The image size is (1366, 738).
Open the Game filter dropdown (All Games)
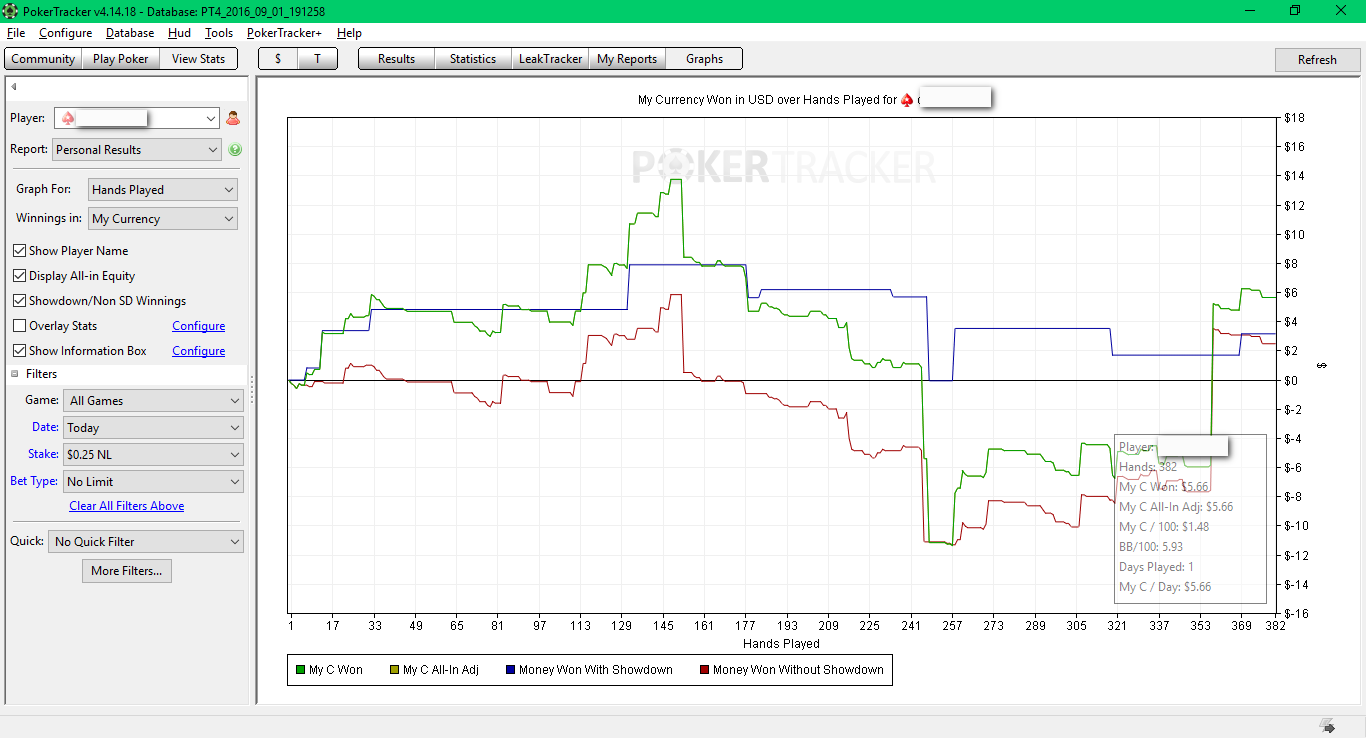click(153, 401)
